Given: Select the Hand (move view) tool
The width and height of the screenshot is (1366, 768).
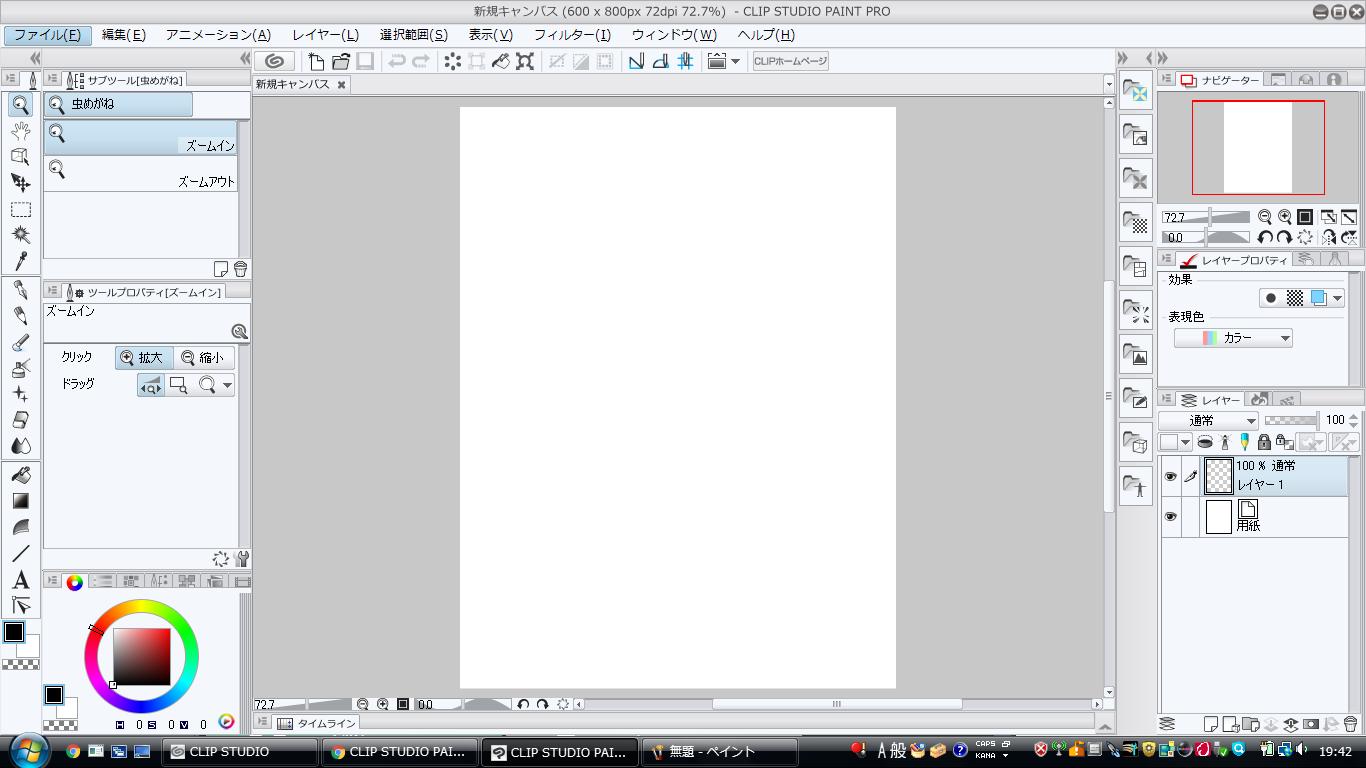Looking at the screenshot, I should [x=20, y=130].
